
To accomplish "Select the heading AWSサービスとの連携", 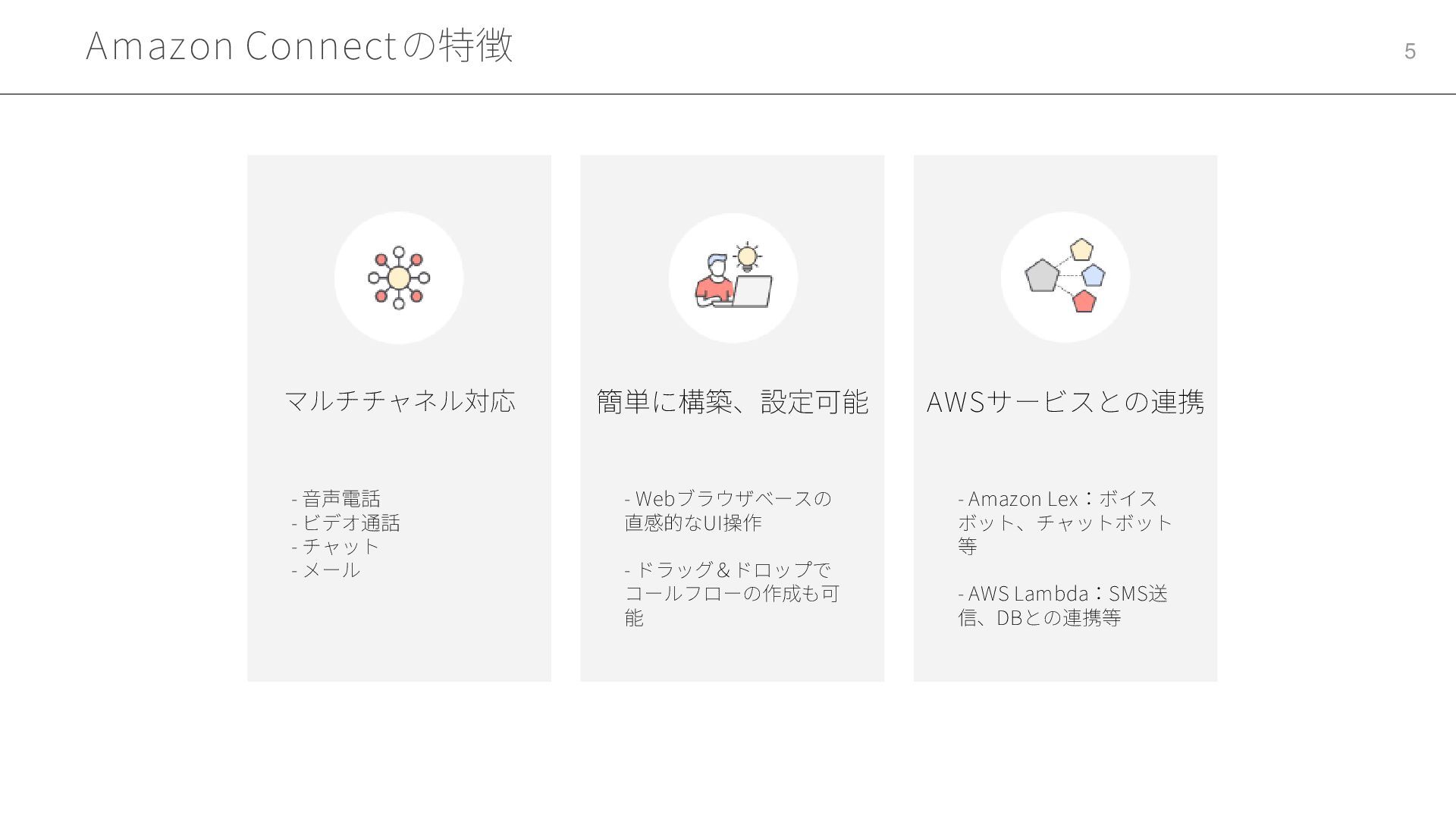I will (1065, 401).
